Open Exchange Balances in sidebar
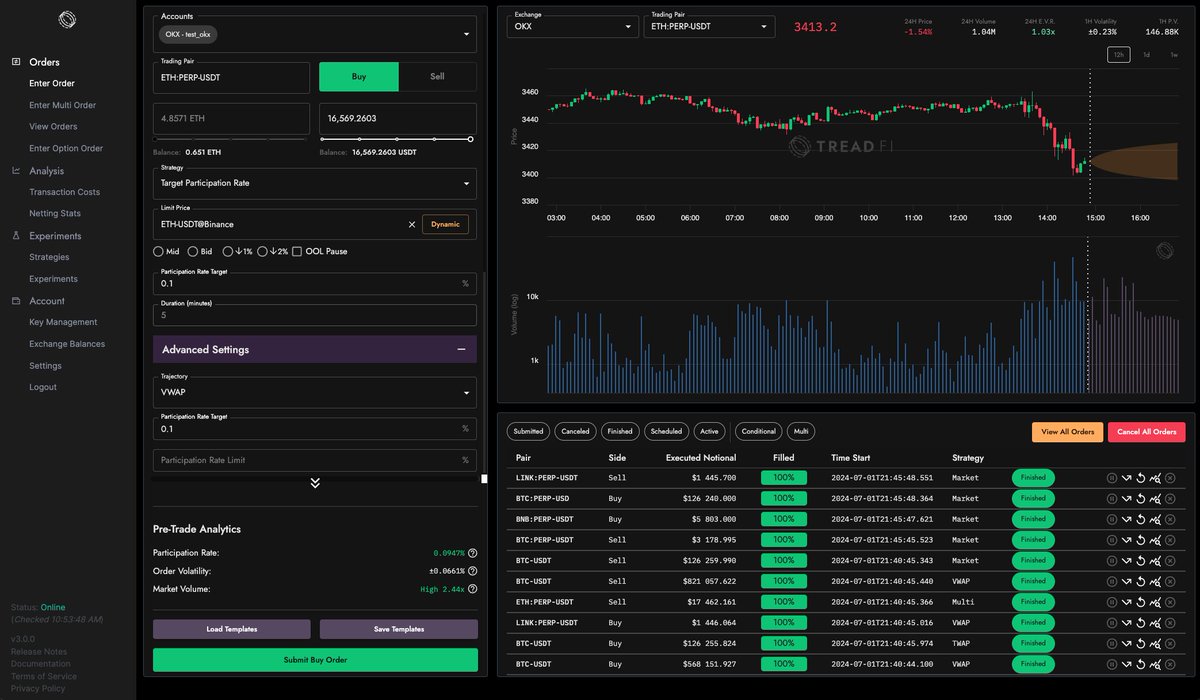1200x700 pixels. pos(67,344)
